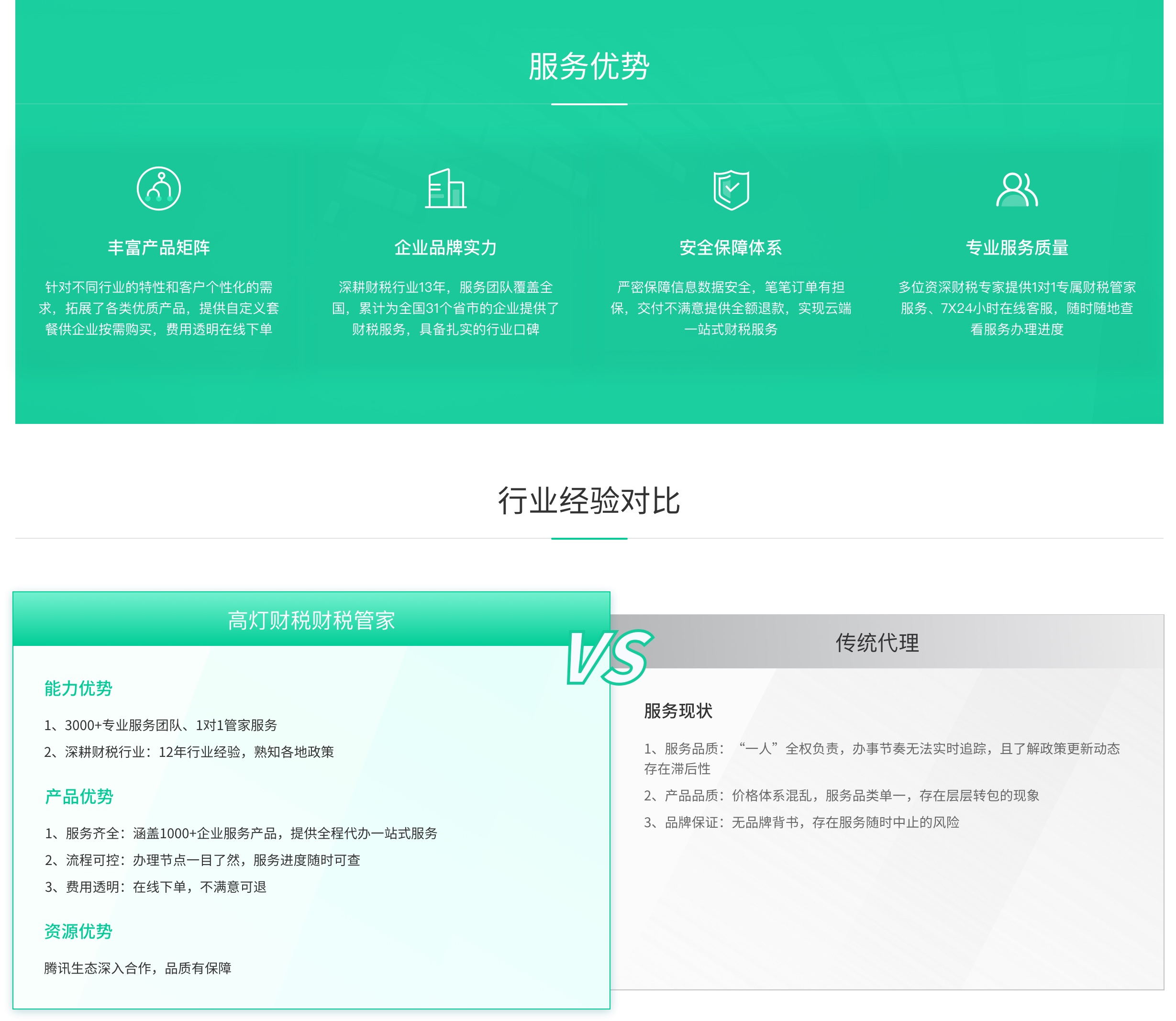Click the traditional agent '服务品质' item

tap(882, 758)
